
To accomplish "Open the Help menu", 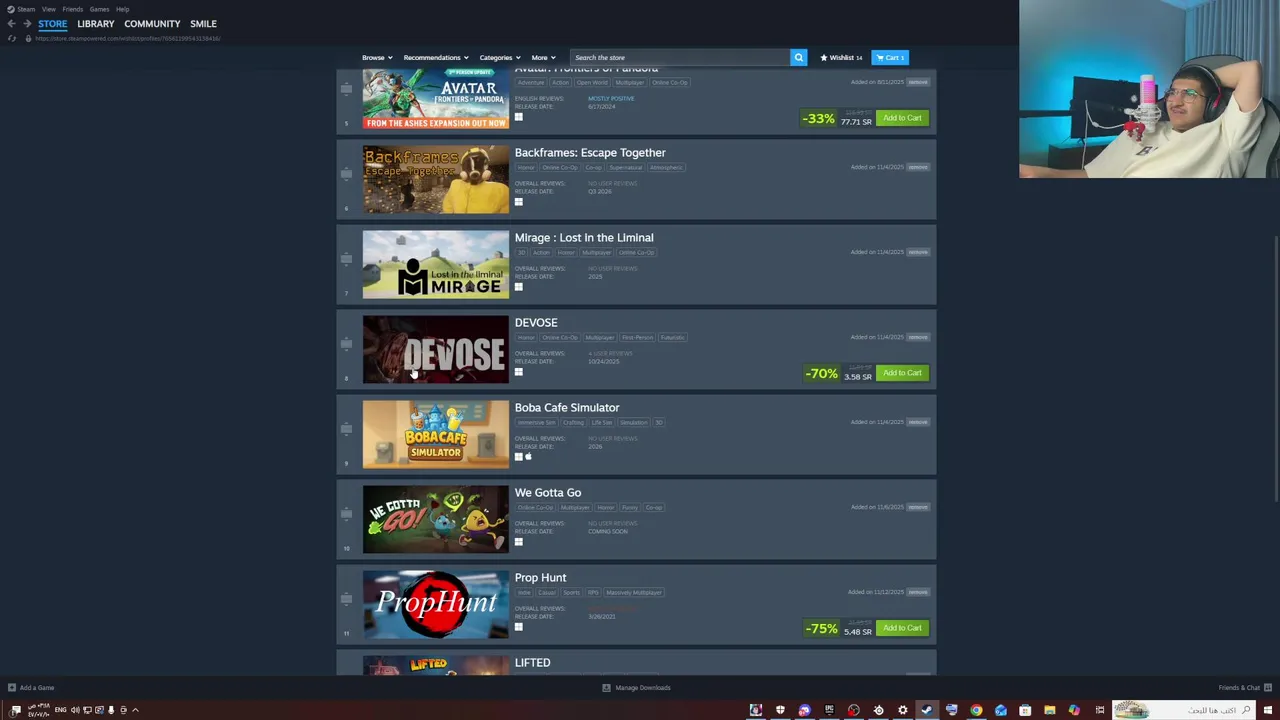I will 122,9.
